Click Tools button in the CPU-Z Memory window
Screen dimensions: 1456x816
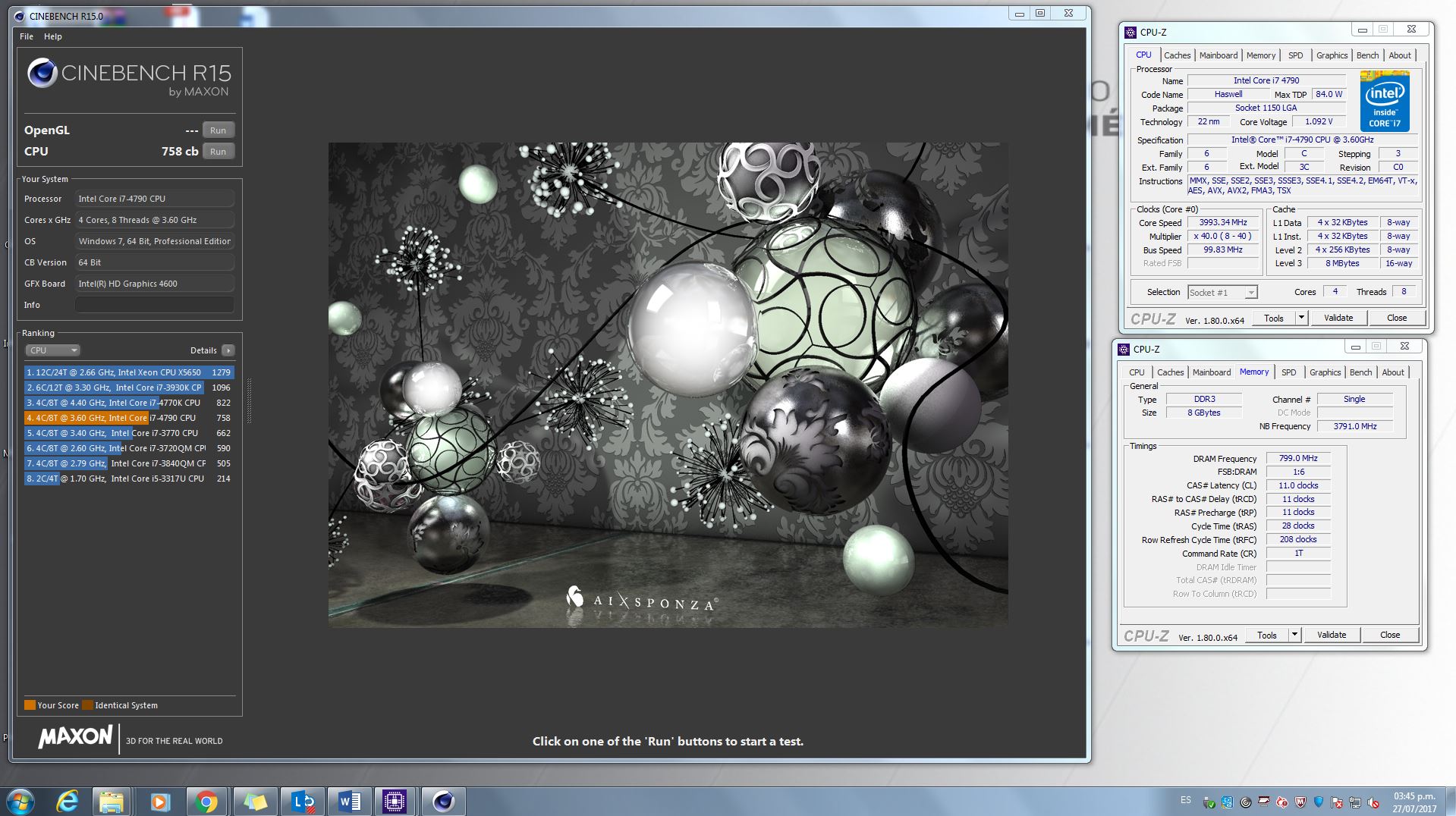[x=1266, y=635]
